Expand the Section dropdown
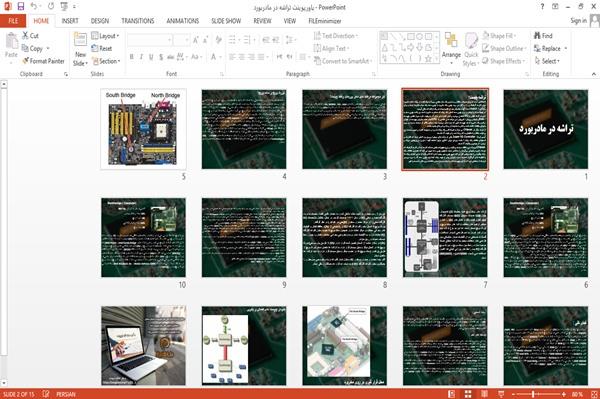The image size is (600, 399). (x=106, y=61)
